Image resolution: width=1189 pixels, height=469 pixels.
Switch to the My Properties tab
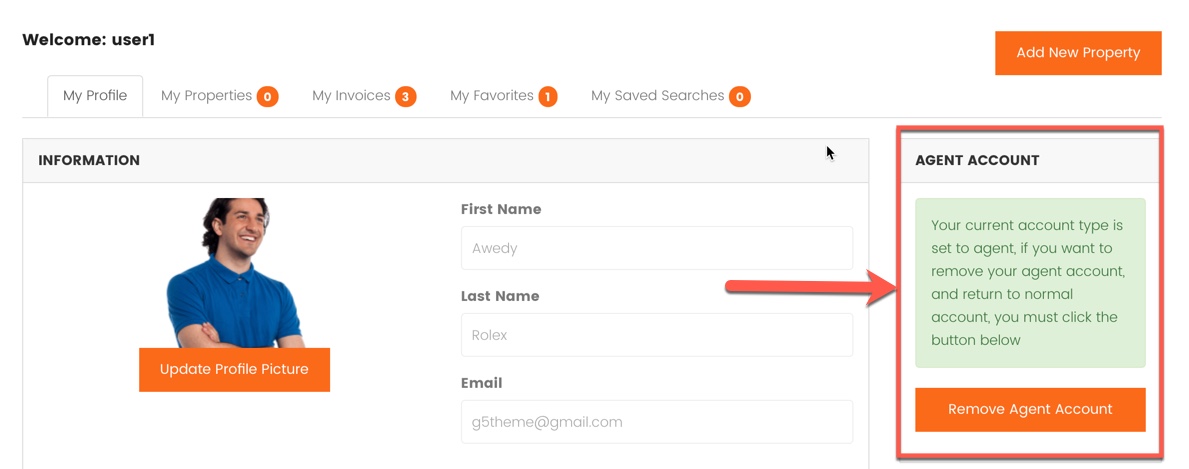pos(219,96)
